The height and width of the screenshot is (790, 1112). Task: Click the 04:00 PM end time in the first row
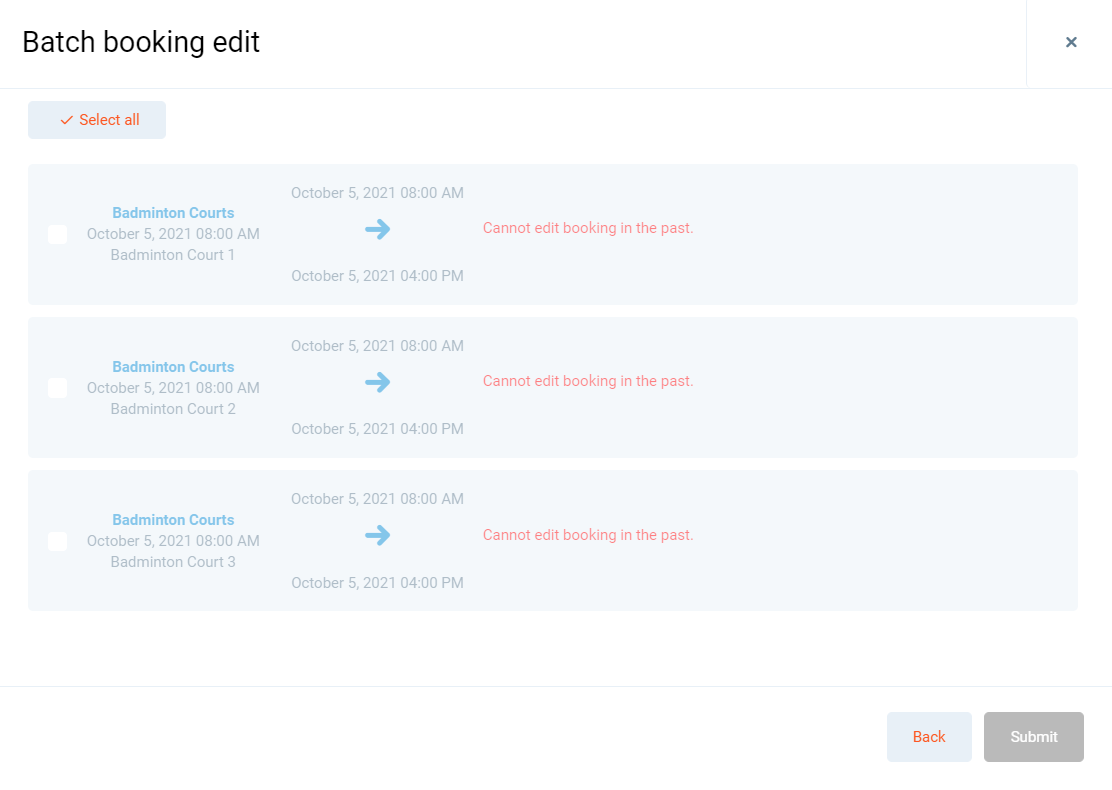(377, 276)
